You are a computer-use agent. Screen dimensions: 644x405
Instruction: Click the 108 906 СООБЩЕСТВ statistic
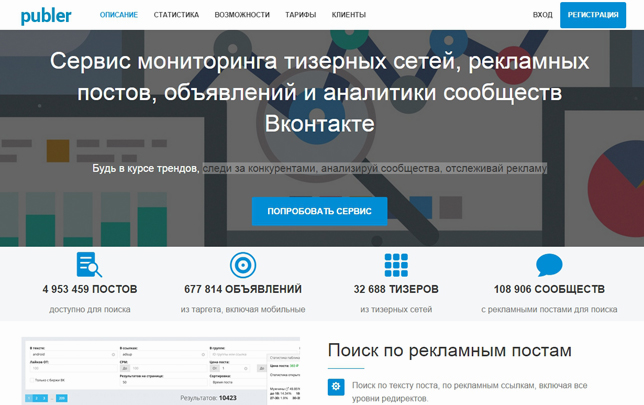tap(549, 289)
